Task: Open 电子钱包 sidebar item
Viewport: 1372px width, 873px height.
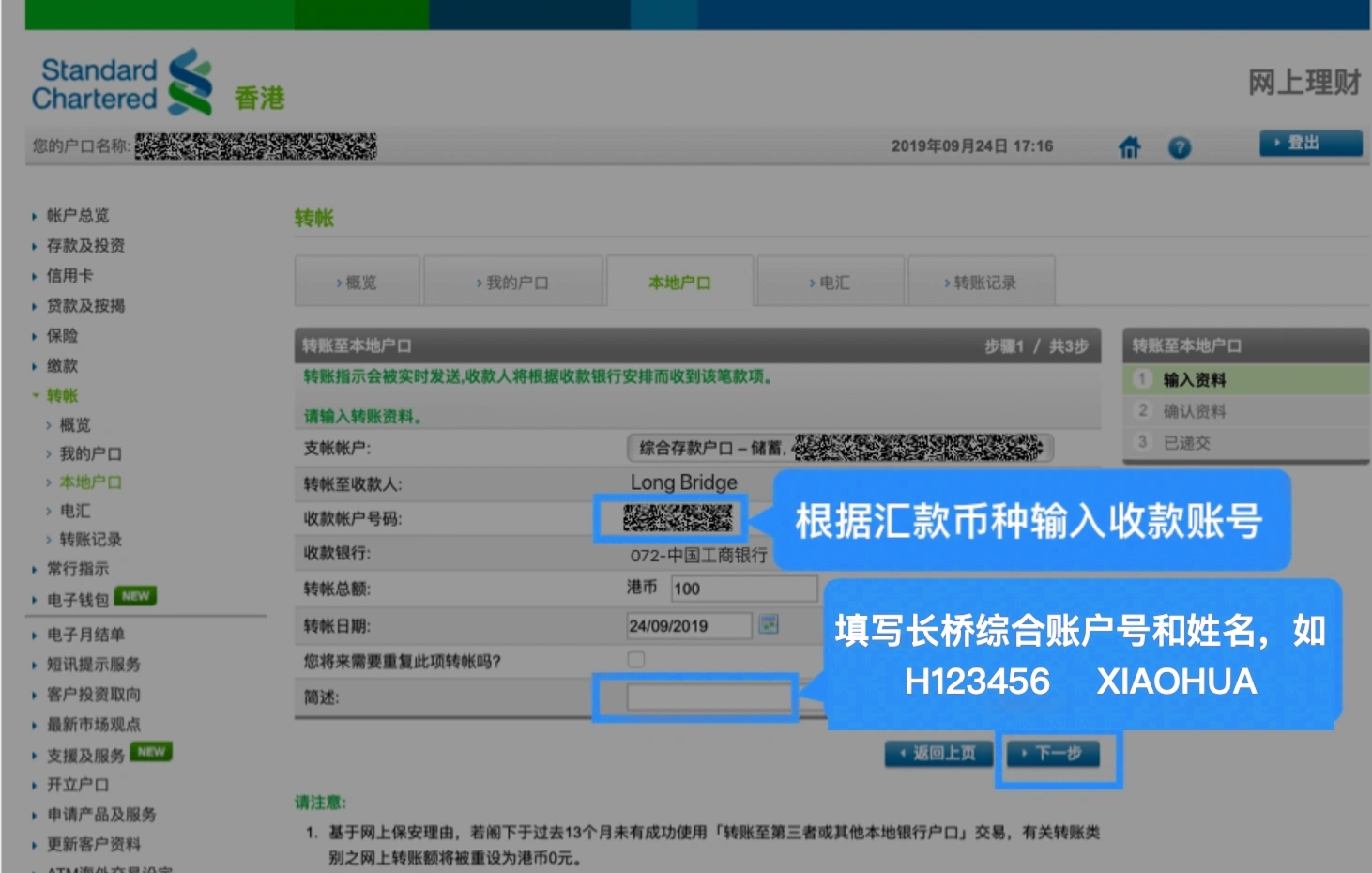Action: click(78, 599)
